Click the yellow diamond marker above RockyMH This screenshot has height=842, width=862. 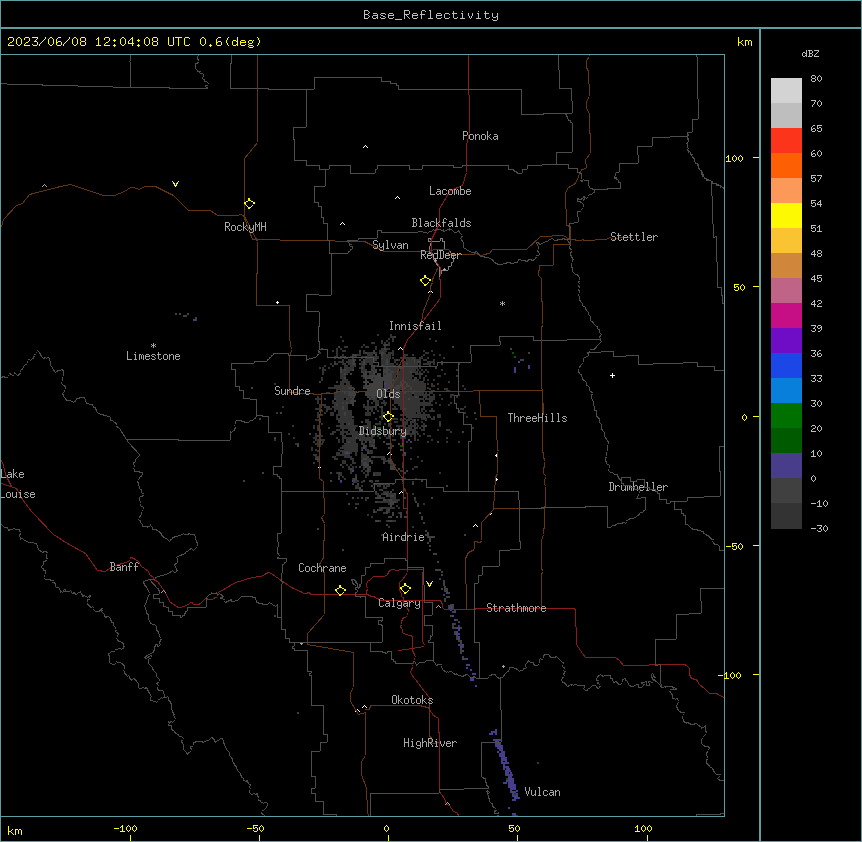[249, 204]
